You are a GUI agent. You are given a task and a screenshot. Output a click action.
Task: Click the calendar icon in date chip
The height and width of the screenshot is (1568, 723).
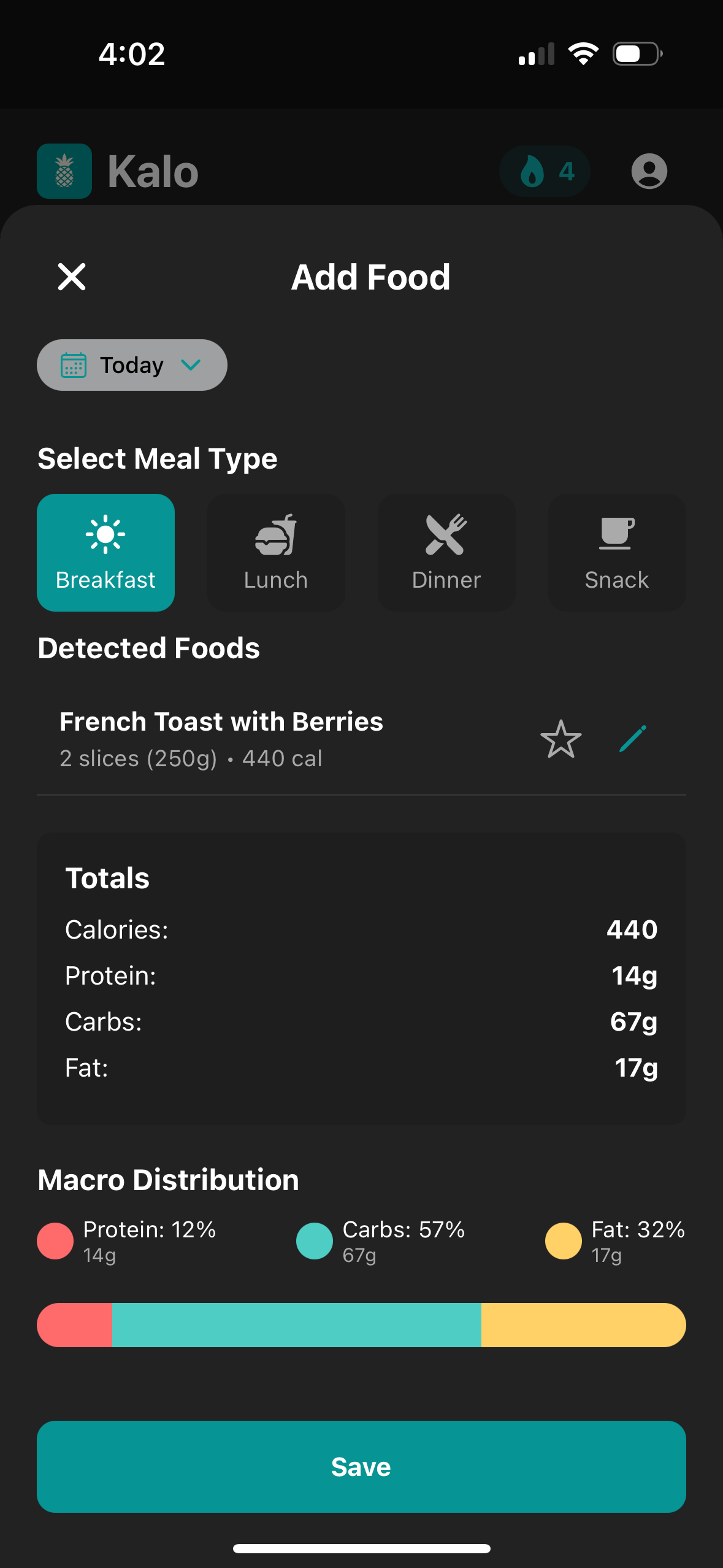pos(74,366)
